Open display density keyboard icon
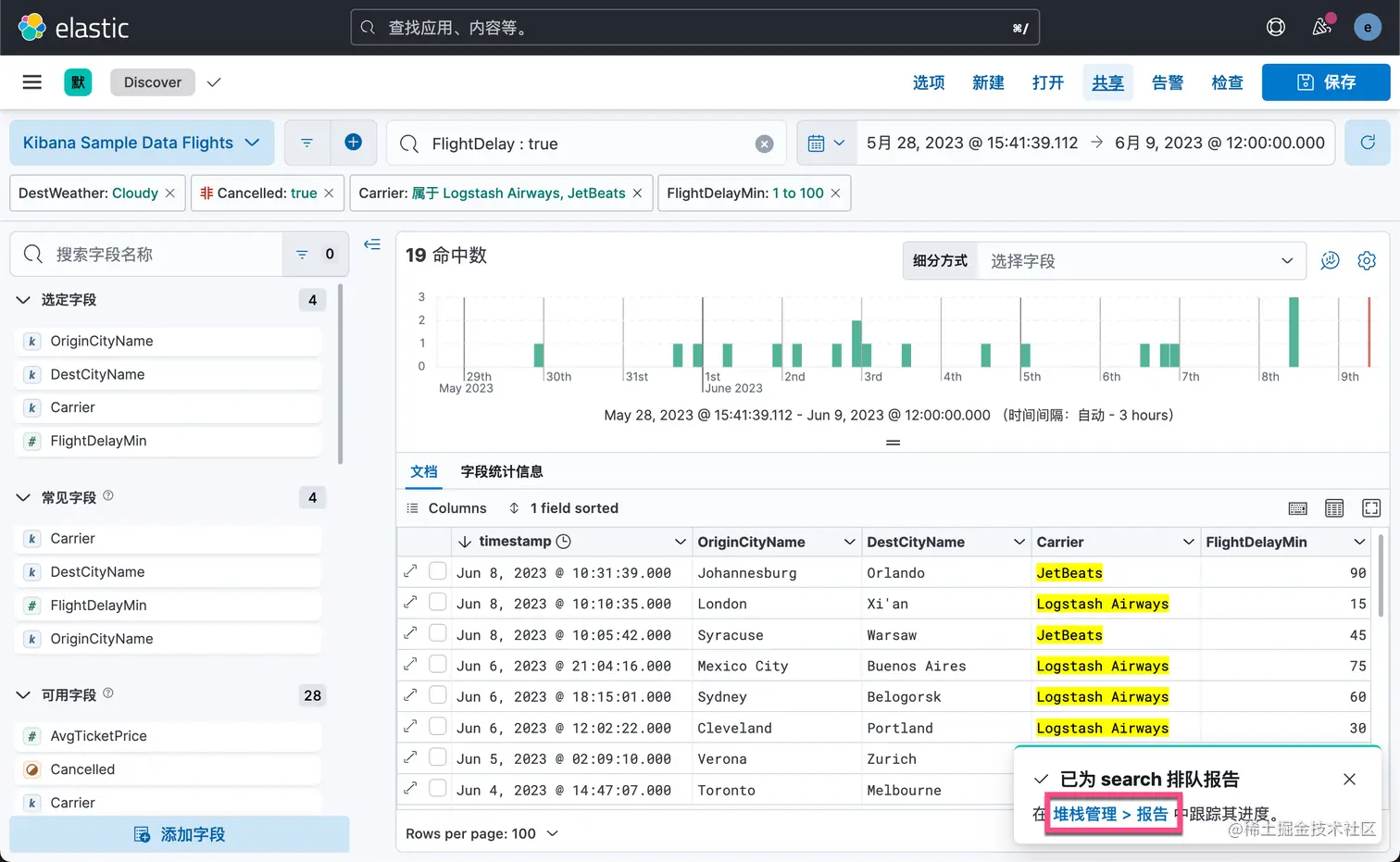 [1298, 508]
